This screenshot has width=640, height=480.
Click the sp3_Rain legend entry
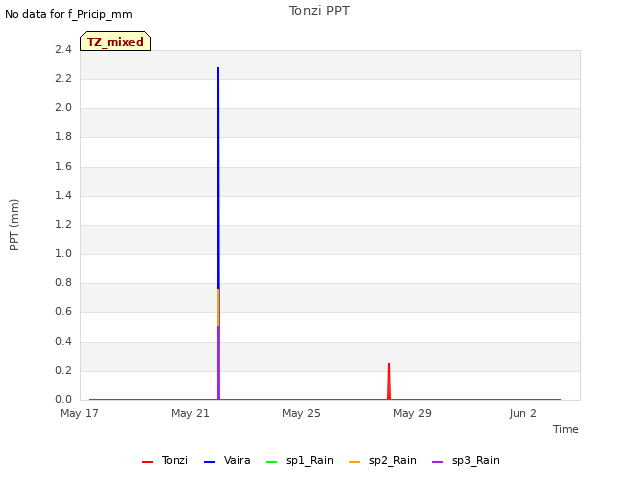[466, 460]
